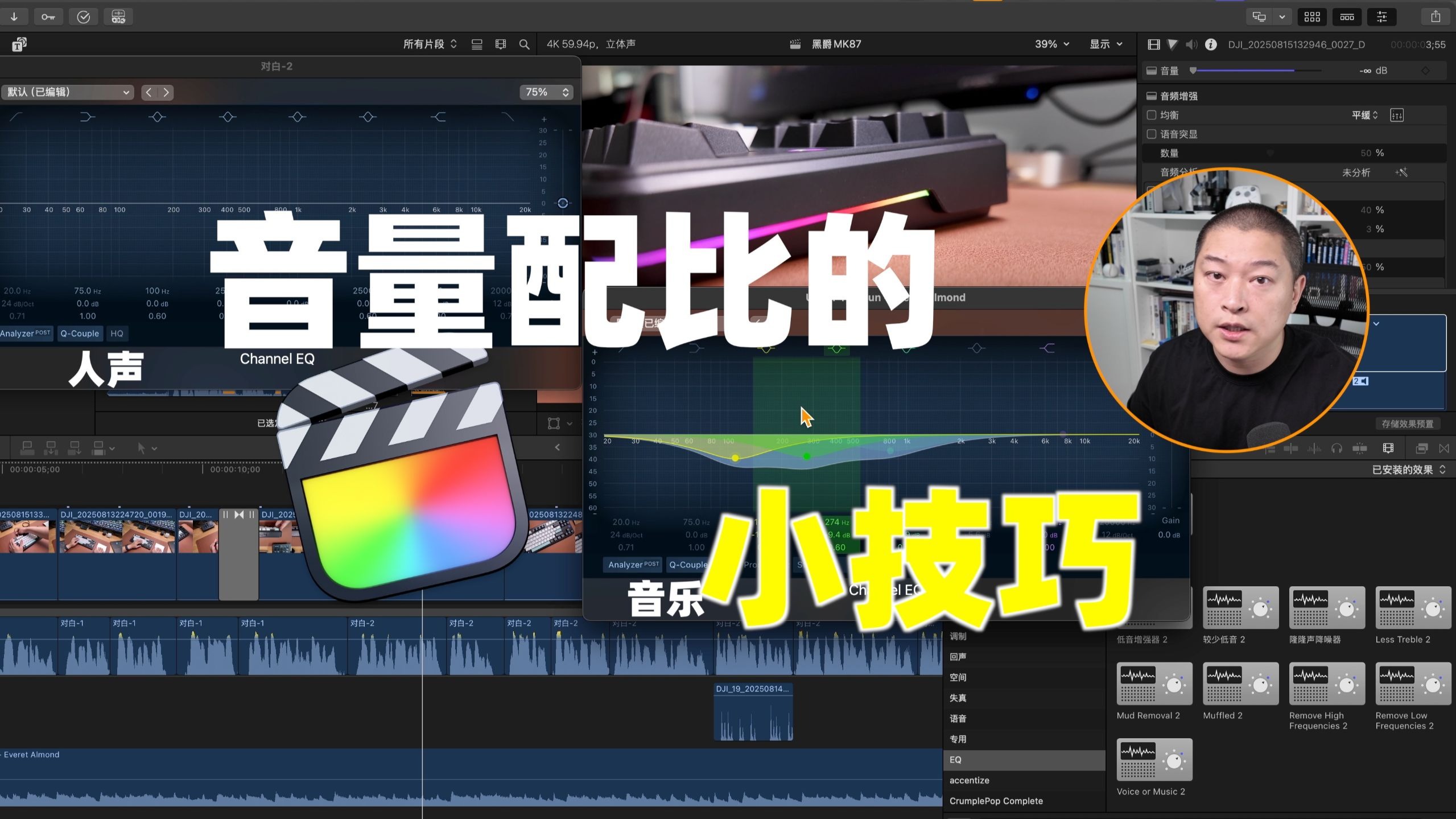The image size is (1456, 819).
Task: Click the libraries sidebar icon
Action: pos(19,44)
